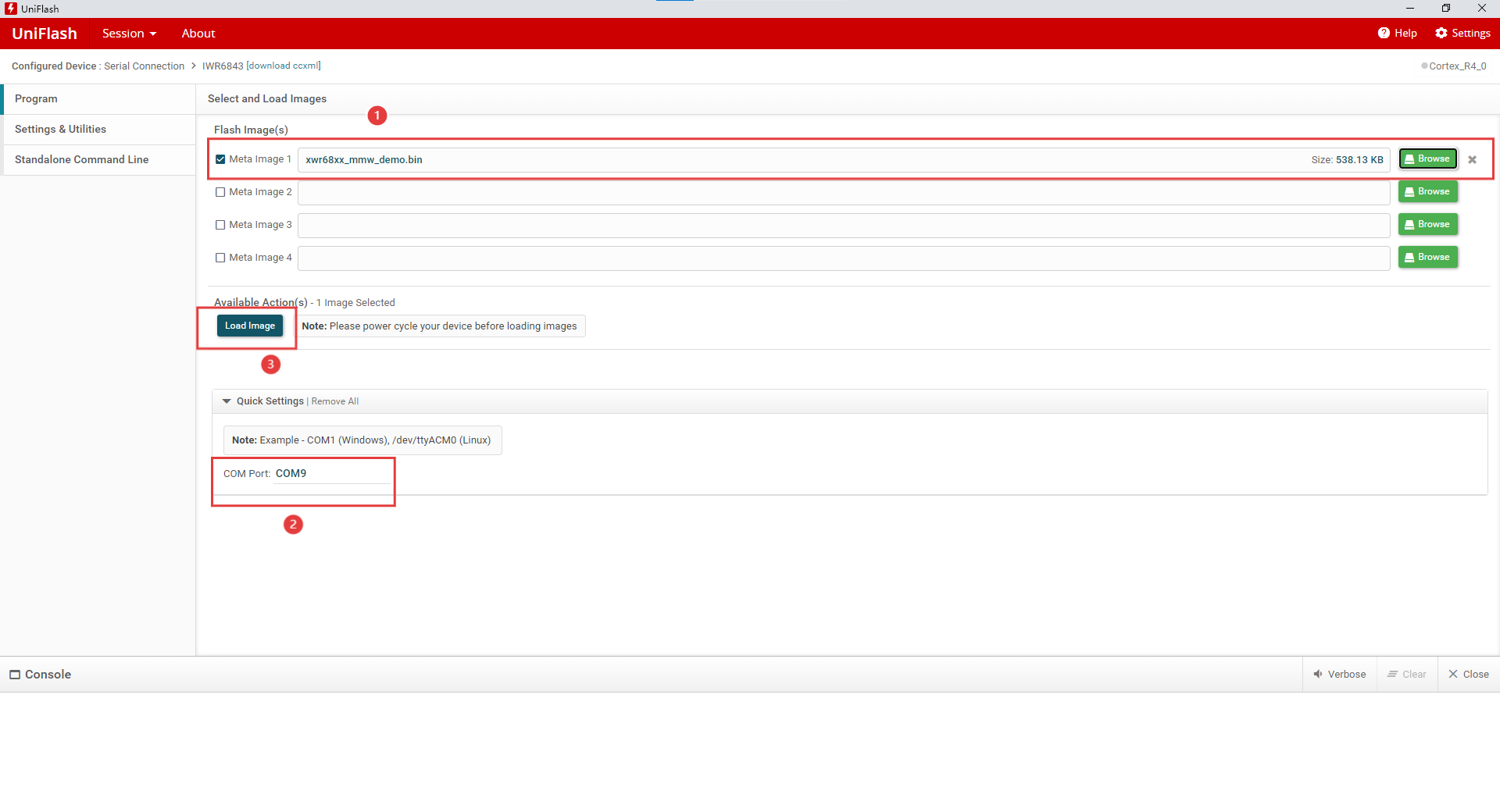Toggle Verbose console output

[x=1340, y=675]
